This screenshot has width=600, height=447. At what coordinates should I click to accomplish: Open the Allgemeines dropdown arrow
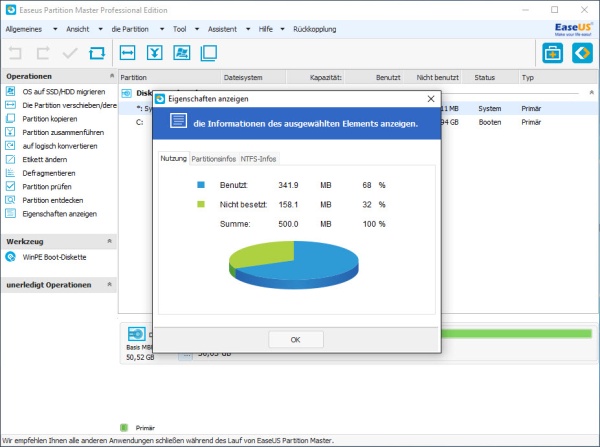point(55,29)
